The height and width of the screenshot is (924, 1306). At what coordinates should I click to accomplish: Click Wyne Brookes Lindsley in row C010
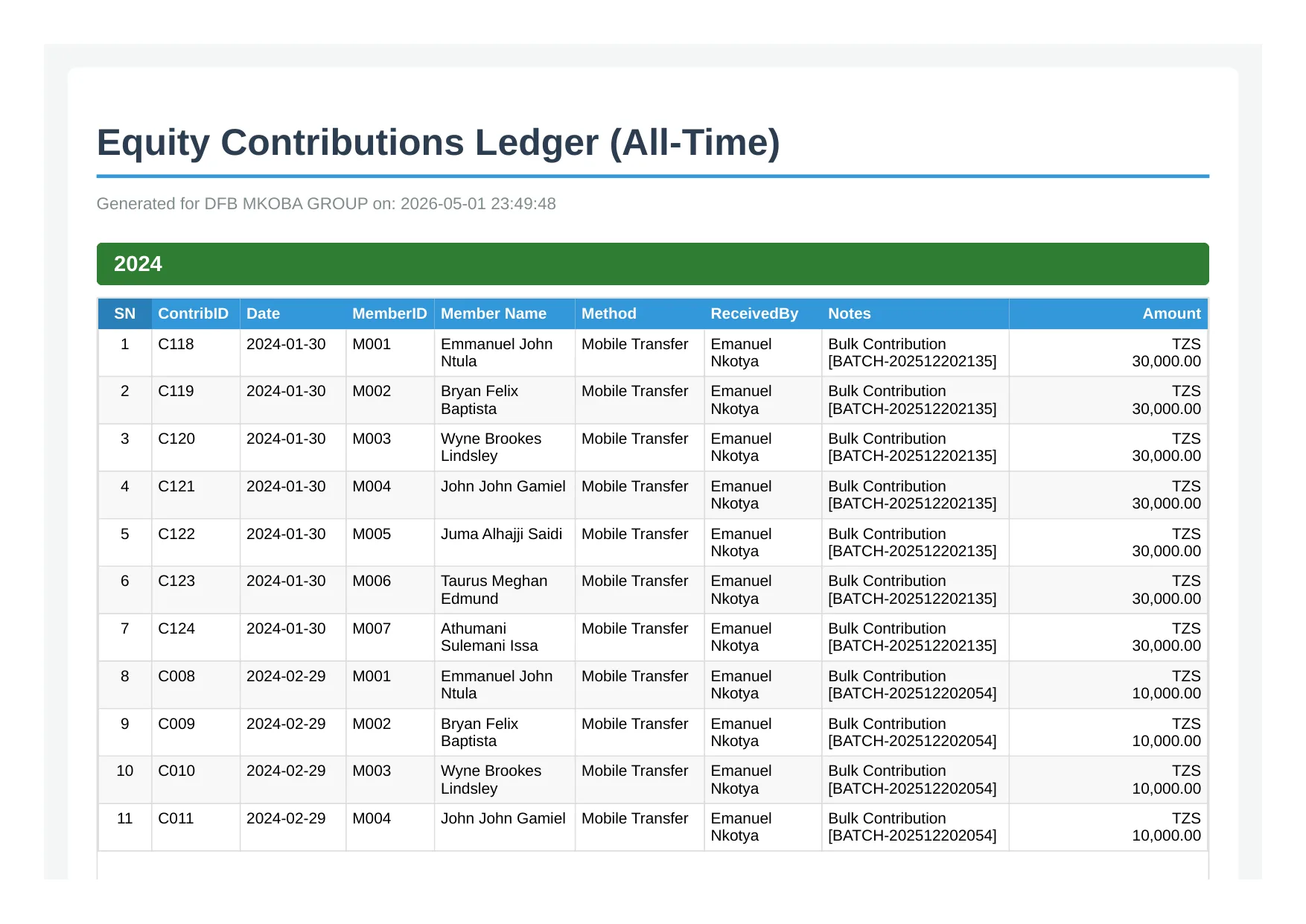coord(491,780)
